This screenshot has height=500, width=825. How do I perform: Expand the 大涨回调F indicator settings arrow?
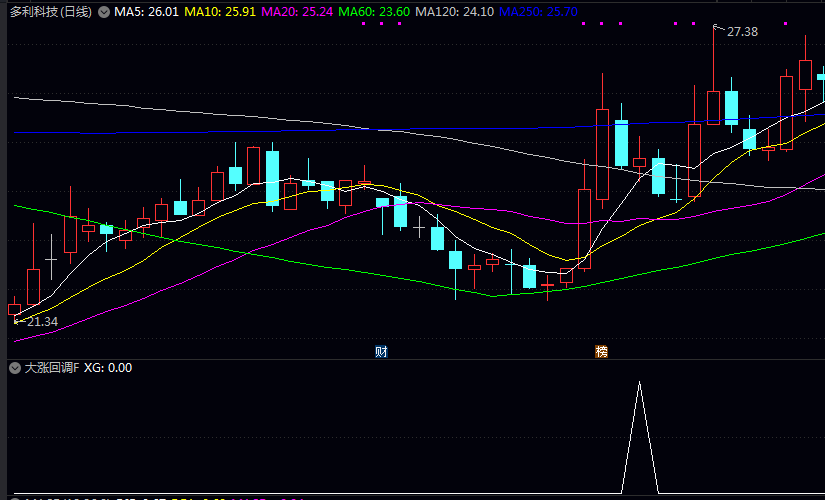(14, 368)
